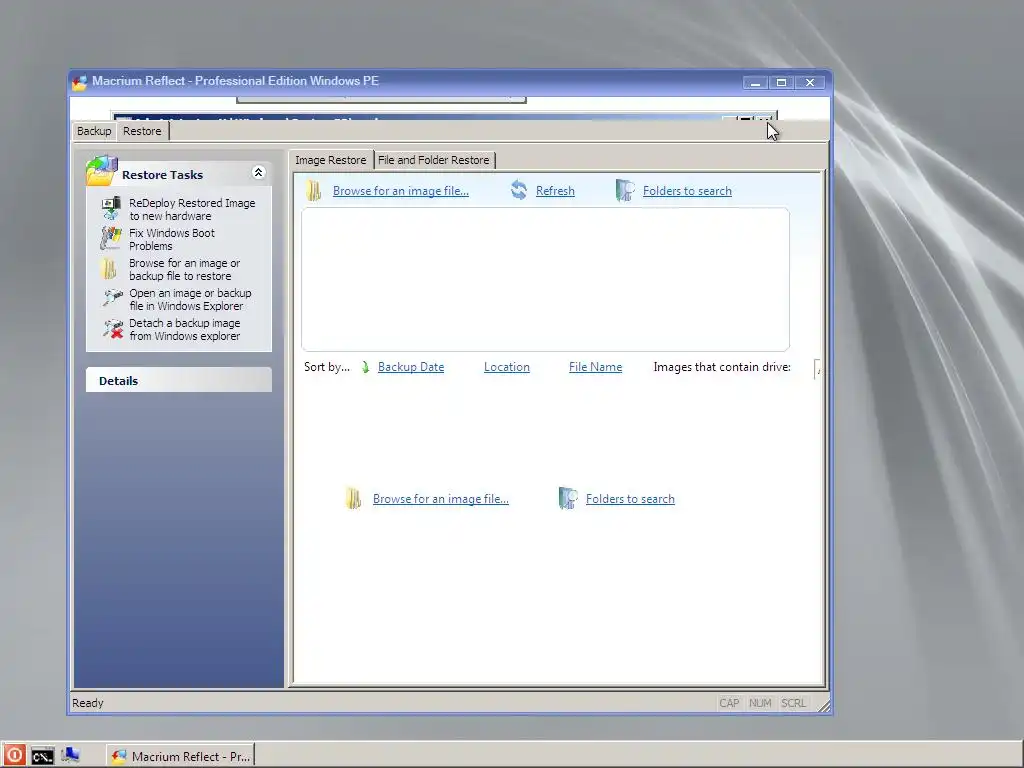Open the Images that contain drive dropdown

click(817, 369)
